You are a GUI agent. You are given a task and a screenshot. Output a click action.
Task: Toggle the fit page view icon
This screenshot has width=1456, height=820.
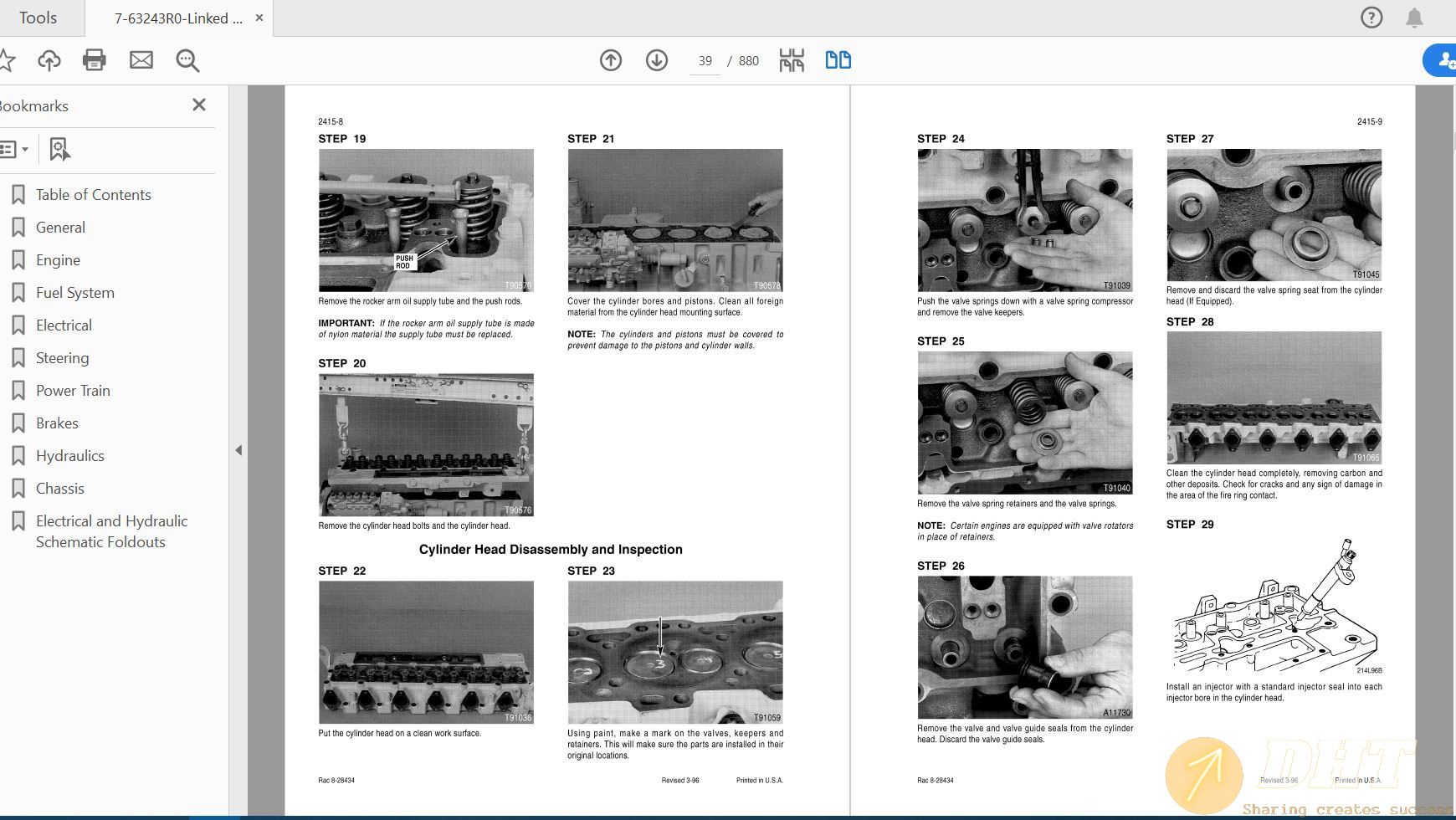792,60
